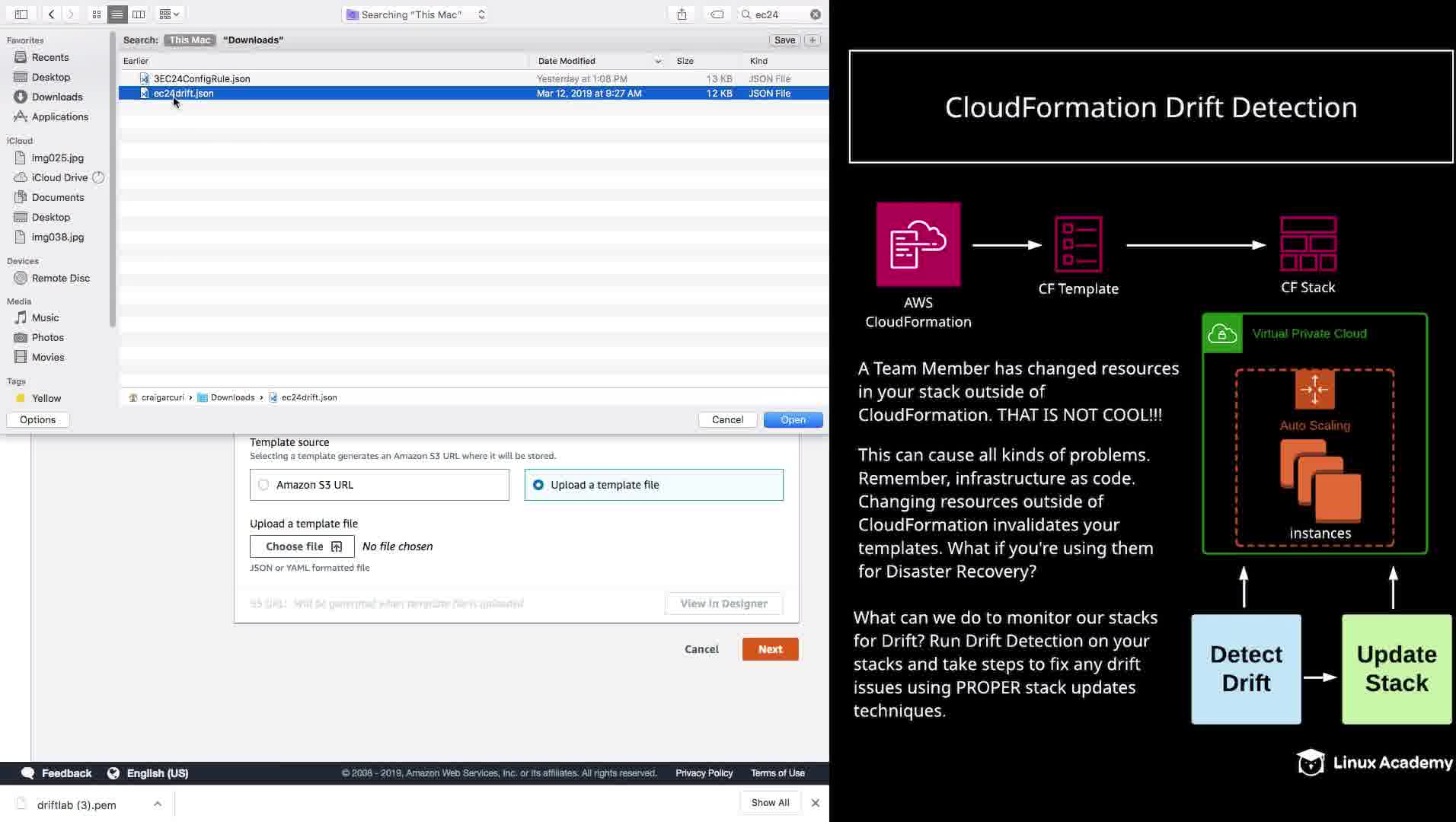1456x822 pixels.
Task: Click the Options button
Action: pyautogui.click(x=38, y=420)
